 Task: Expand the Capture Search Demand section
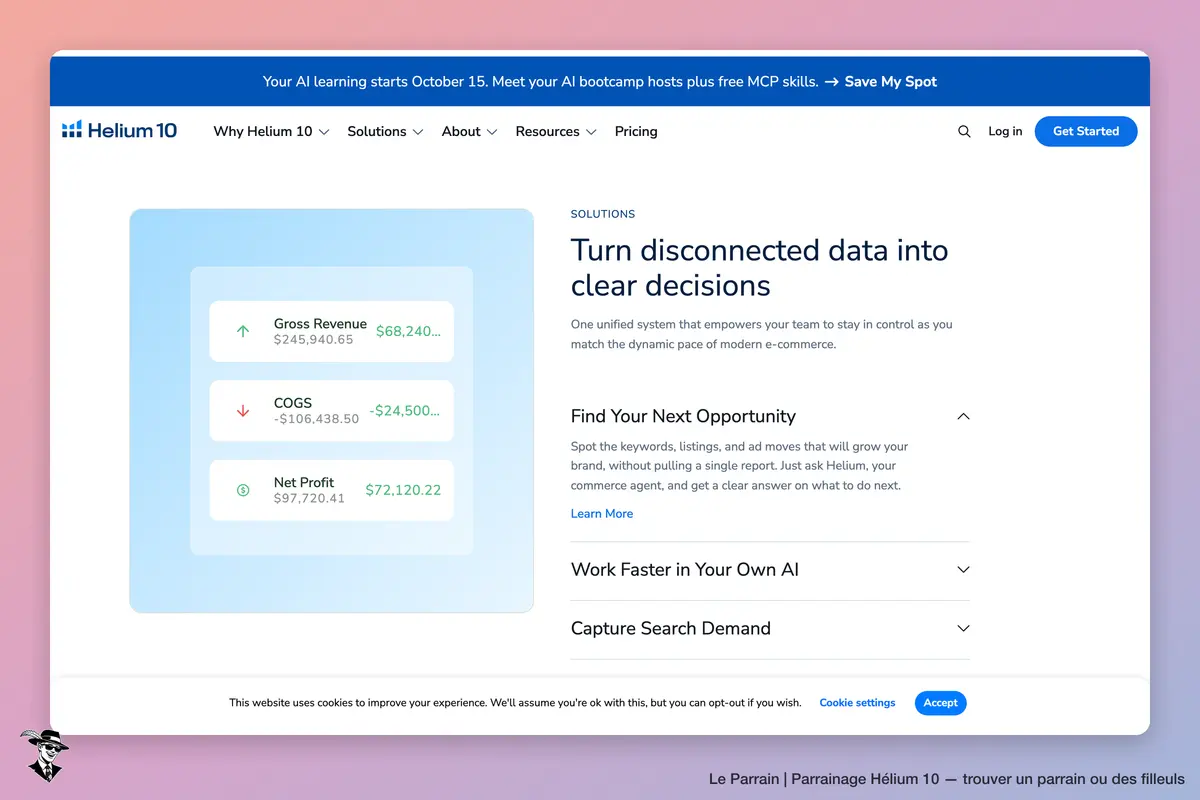[x=770, y=629]
